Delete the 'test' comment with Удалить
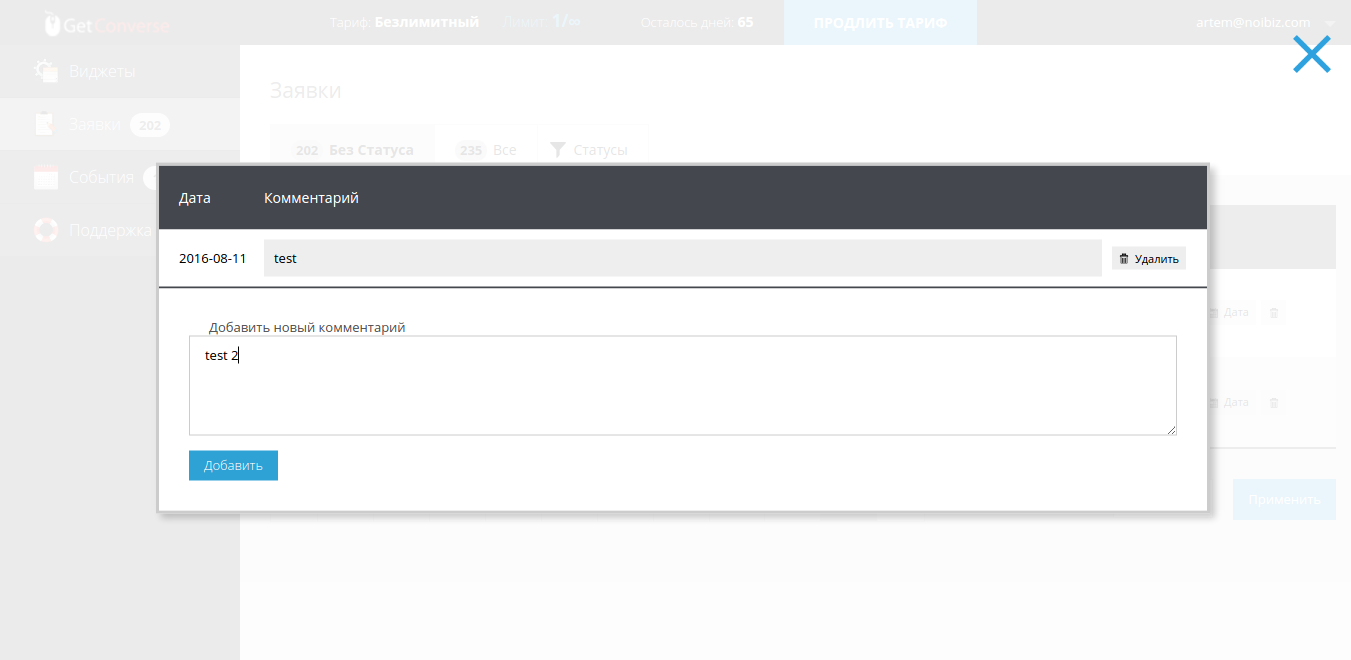 coord(1149,258)
